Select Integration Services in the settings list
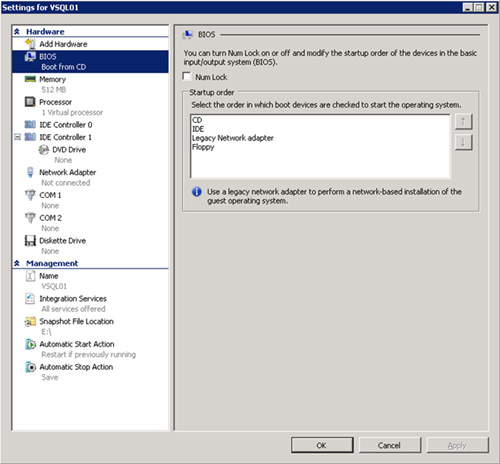The image size is (500, 464). click(73, 299)
